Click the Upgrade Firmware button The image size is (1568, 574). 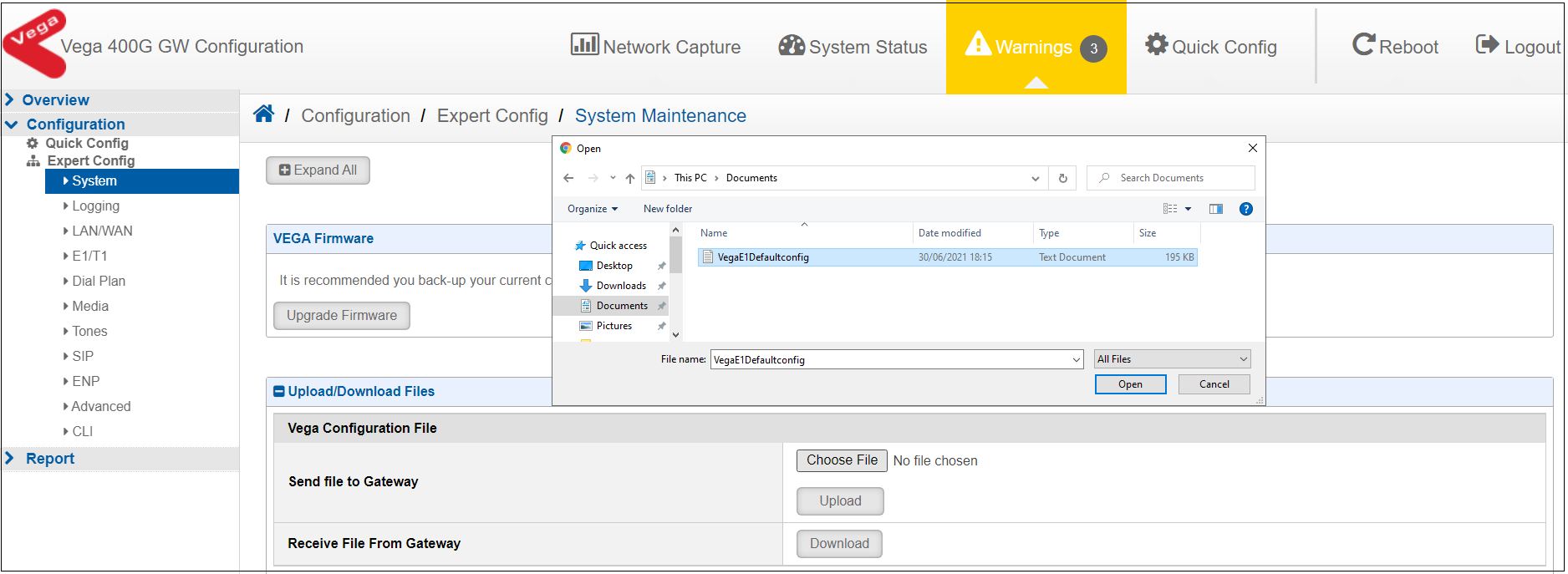click(342, 316)
